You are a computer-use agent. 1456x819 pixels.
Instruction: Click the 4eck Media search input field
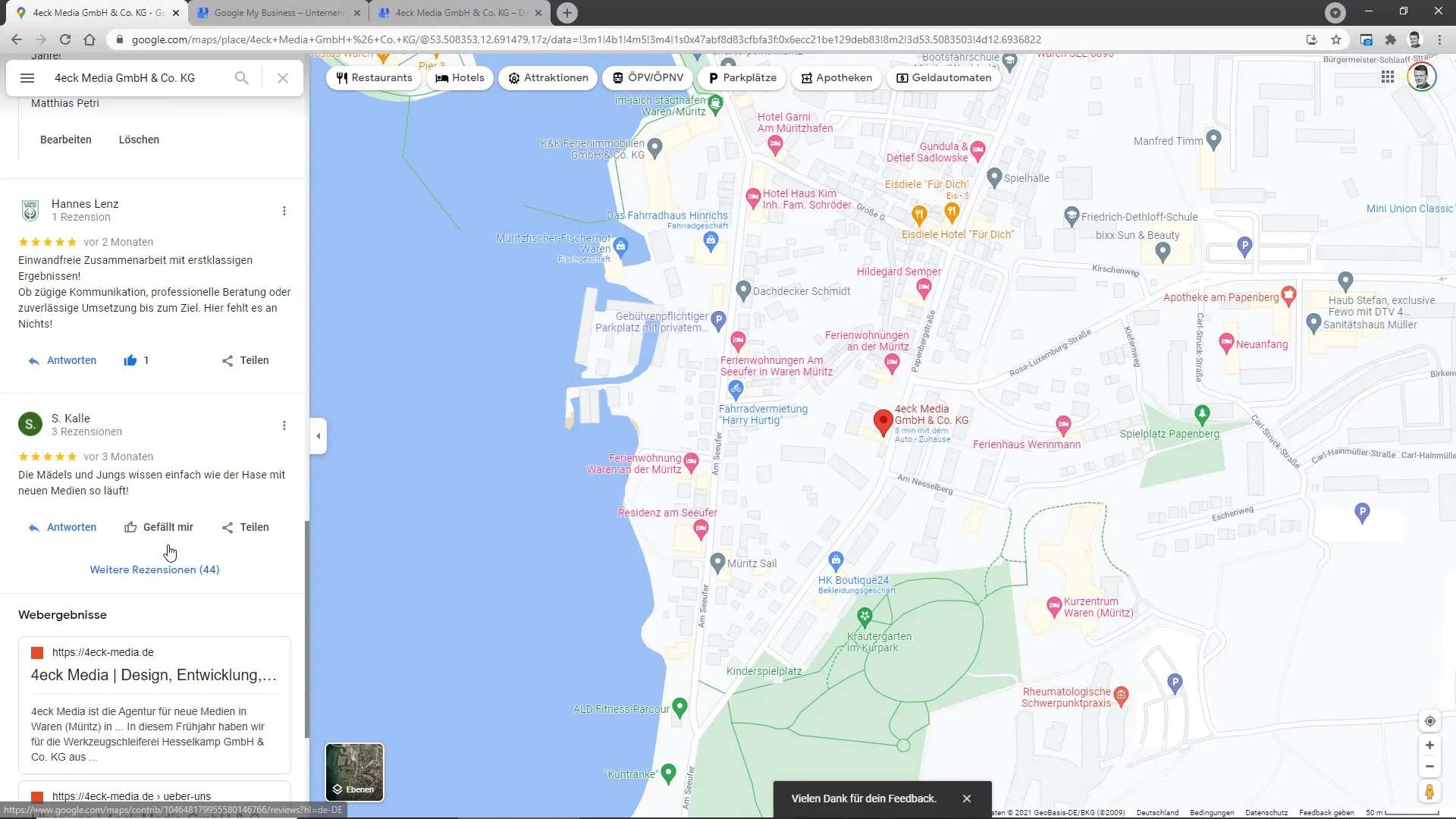point(136,78)
